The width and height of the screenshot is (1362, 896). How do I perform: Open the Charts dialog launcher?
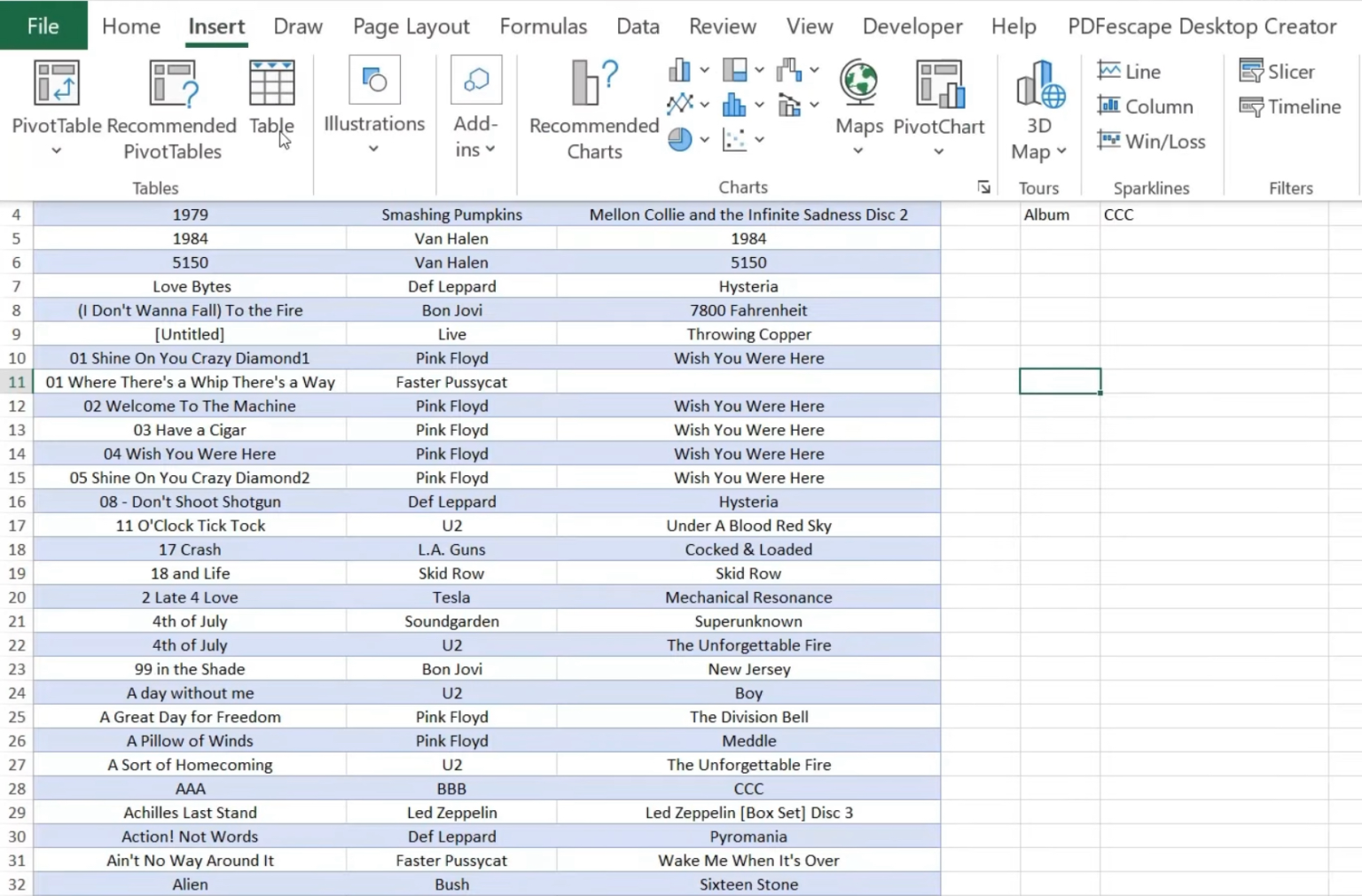pos(983,187)
